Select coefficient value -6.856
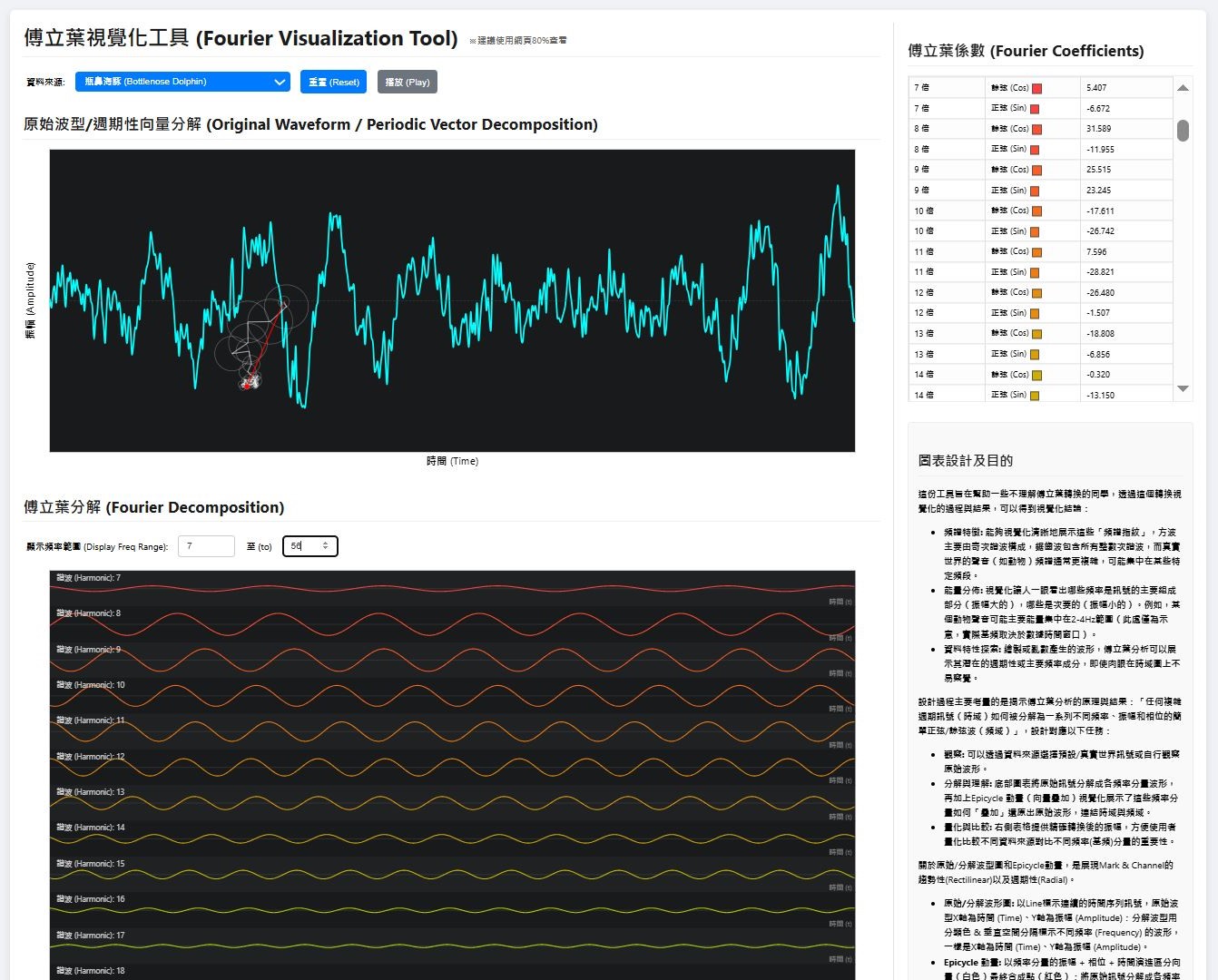1218x980 pixels. [1098, 355]
